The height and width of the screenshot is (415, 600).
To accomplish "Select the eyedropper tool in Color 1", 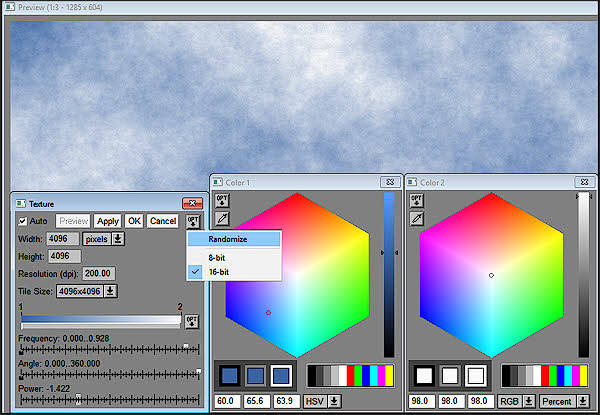I will [222, 218].
